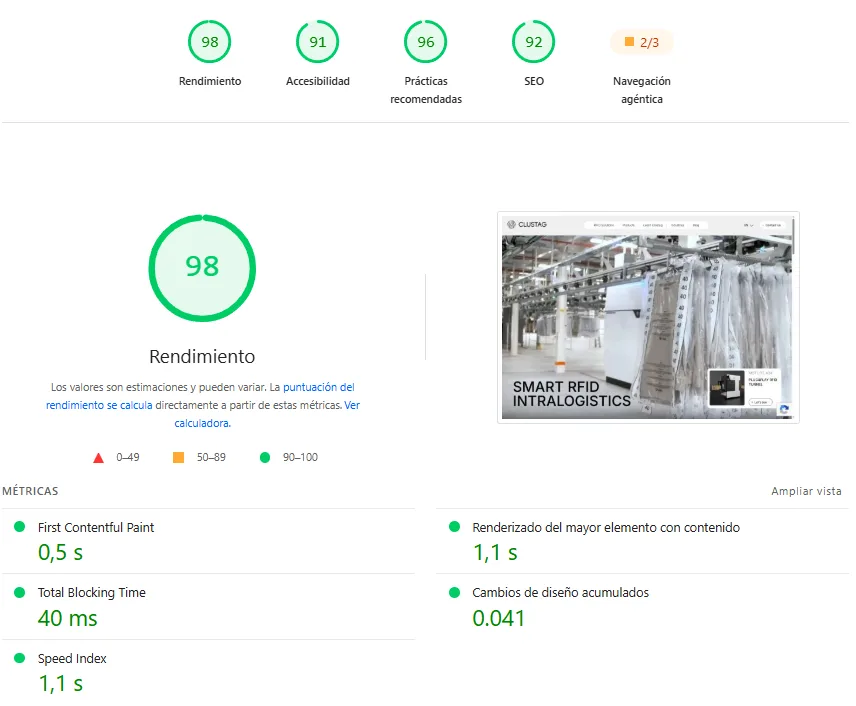The width and height of the screenshot is (856, 706).
Task: Click 'Renderizado del mayor elemento con contenido'
Action: [606, 527]
